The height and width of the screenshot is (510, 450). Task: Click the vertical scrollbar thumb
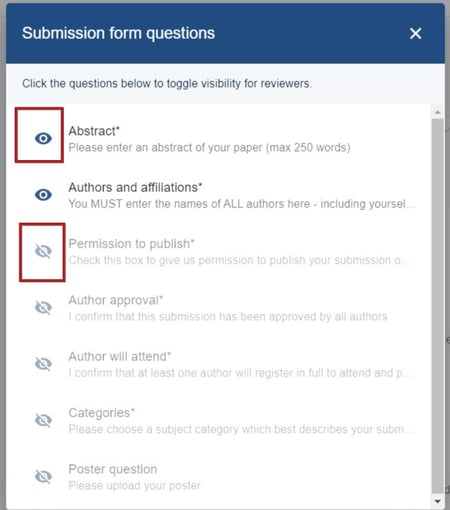coord(437,307)
